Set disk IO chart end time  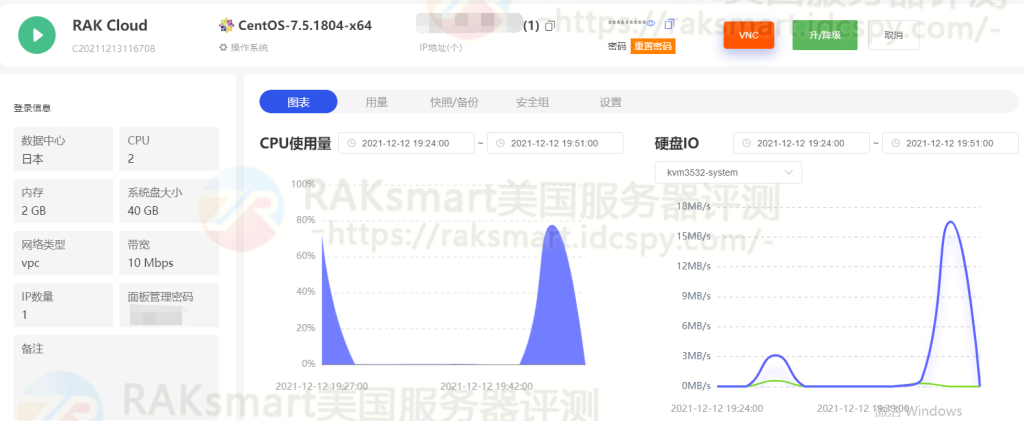[950, 143]
